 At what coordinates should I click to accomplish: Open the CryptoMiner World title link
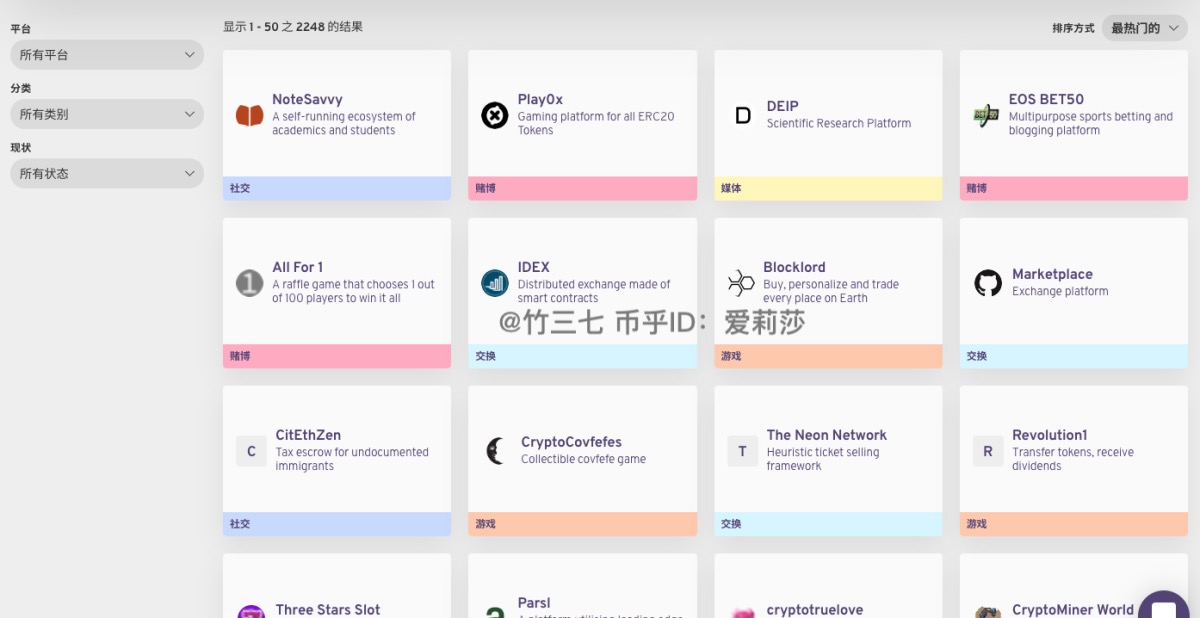pyautogui.click(x=1073, y=610)
